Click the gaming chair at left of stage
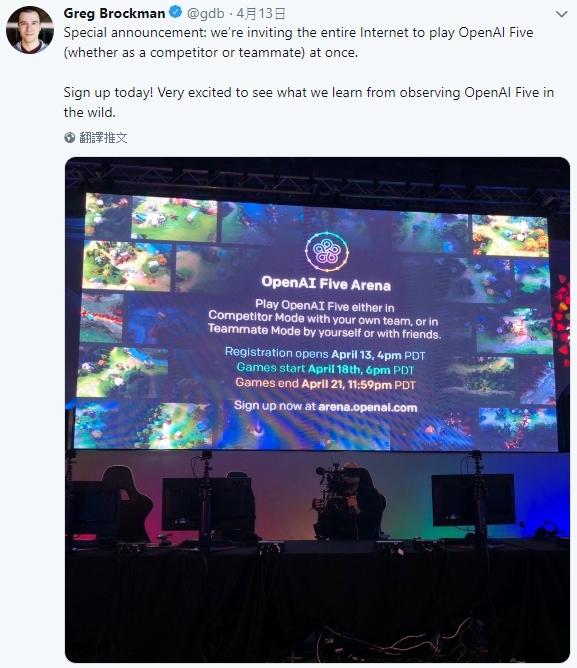This screenshot has height=668, width=577. [126, 504]
